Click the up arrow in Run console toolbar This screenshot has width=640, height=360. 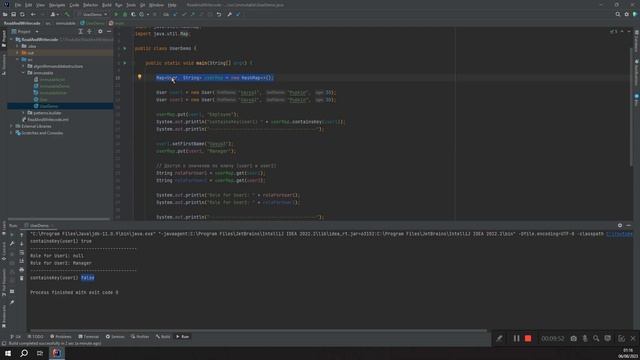point(22,235)
